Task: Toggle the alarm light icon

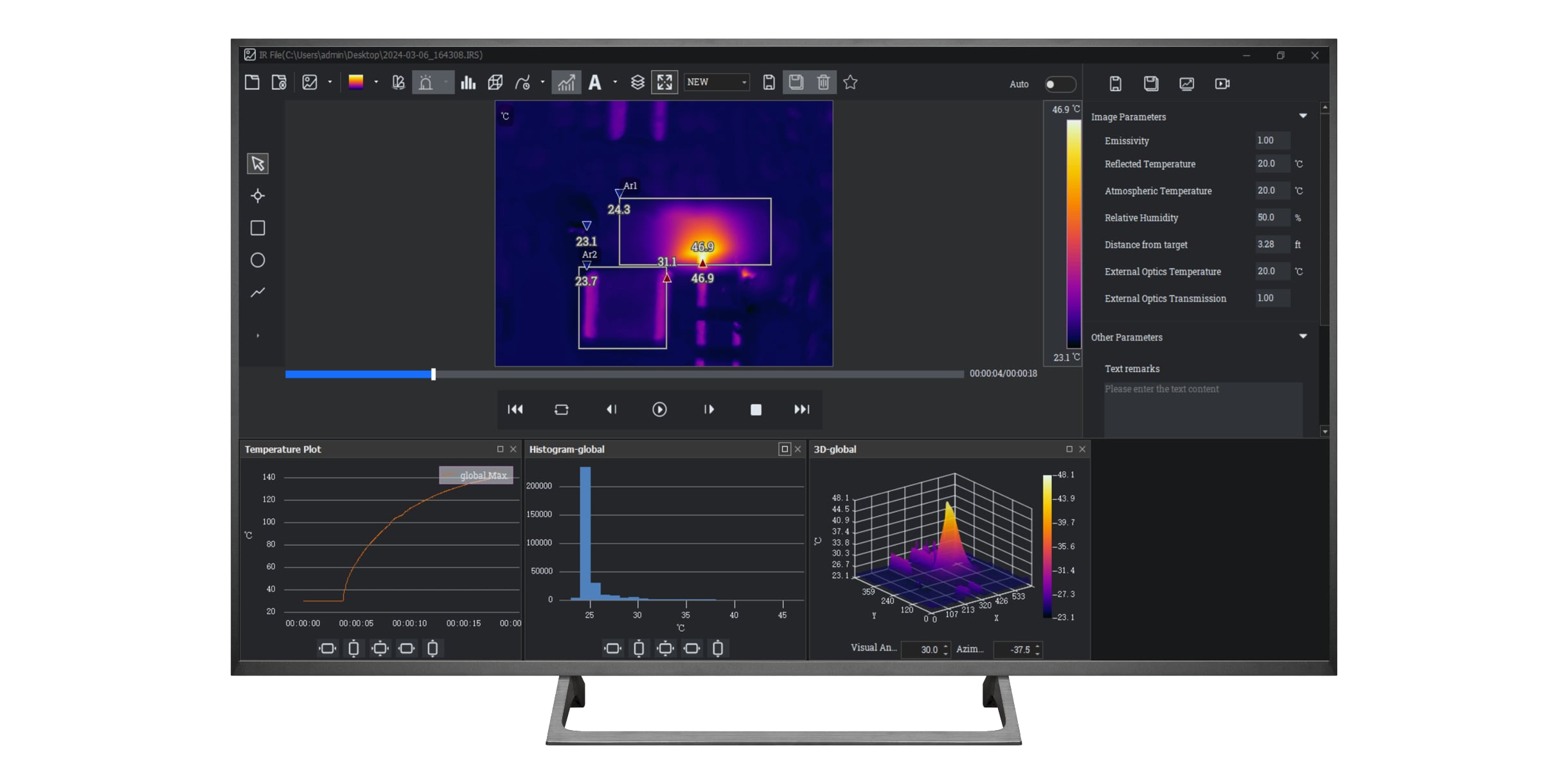Action: point(425,82)
